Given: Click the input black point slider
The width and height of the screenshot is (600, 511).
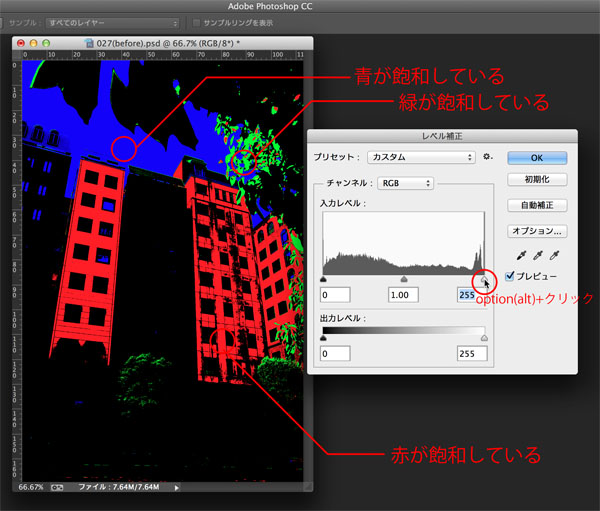Looking at the screenshot, I should tap(323, 280).
